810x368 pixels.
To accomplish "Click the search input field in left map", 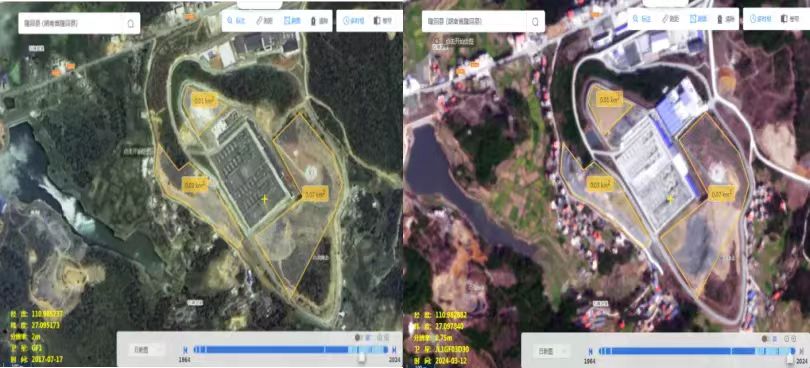I will click(x=72, y=23).
